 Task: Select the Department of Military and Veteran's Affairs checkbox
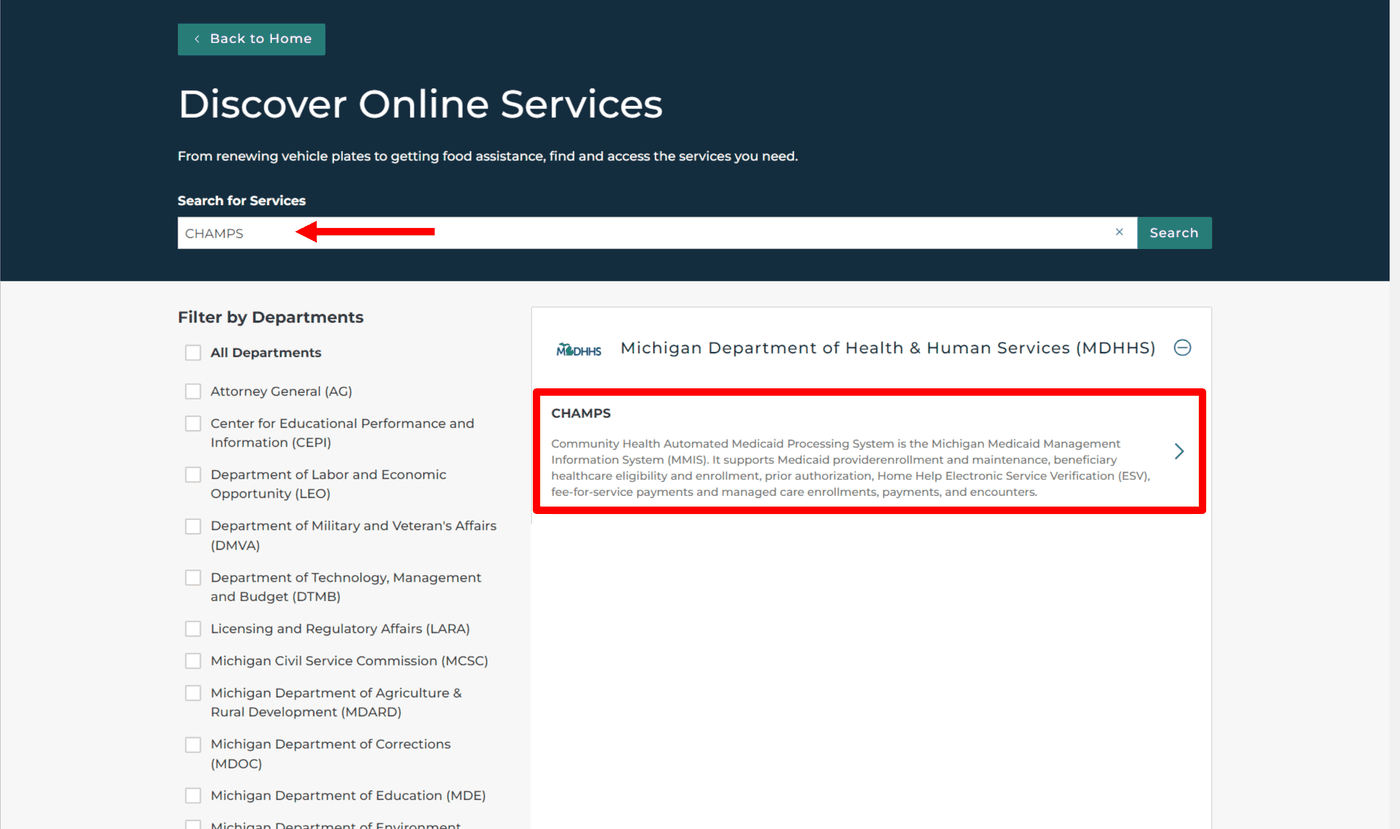coord(193,526)
